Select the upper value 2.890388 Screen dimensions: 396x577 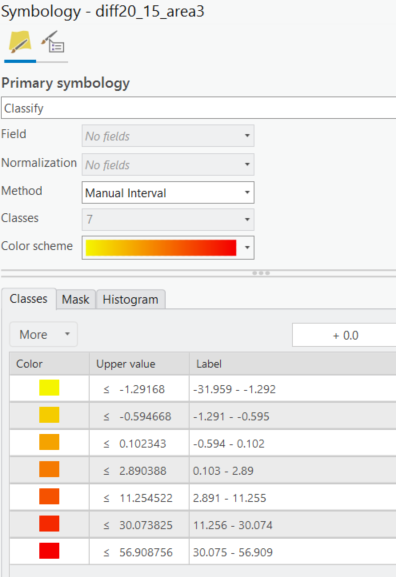pyautogui.click(x=143, y=471)
